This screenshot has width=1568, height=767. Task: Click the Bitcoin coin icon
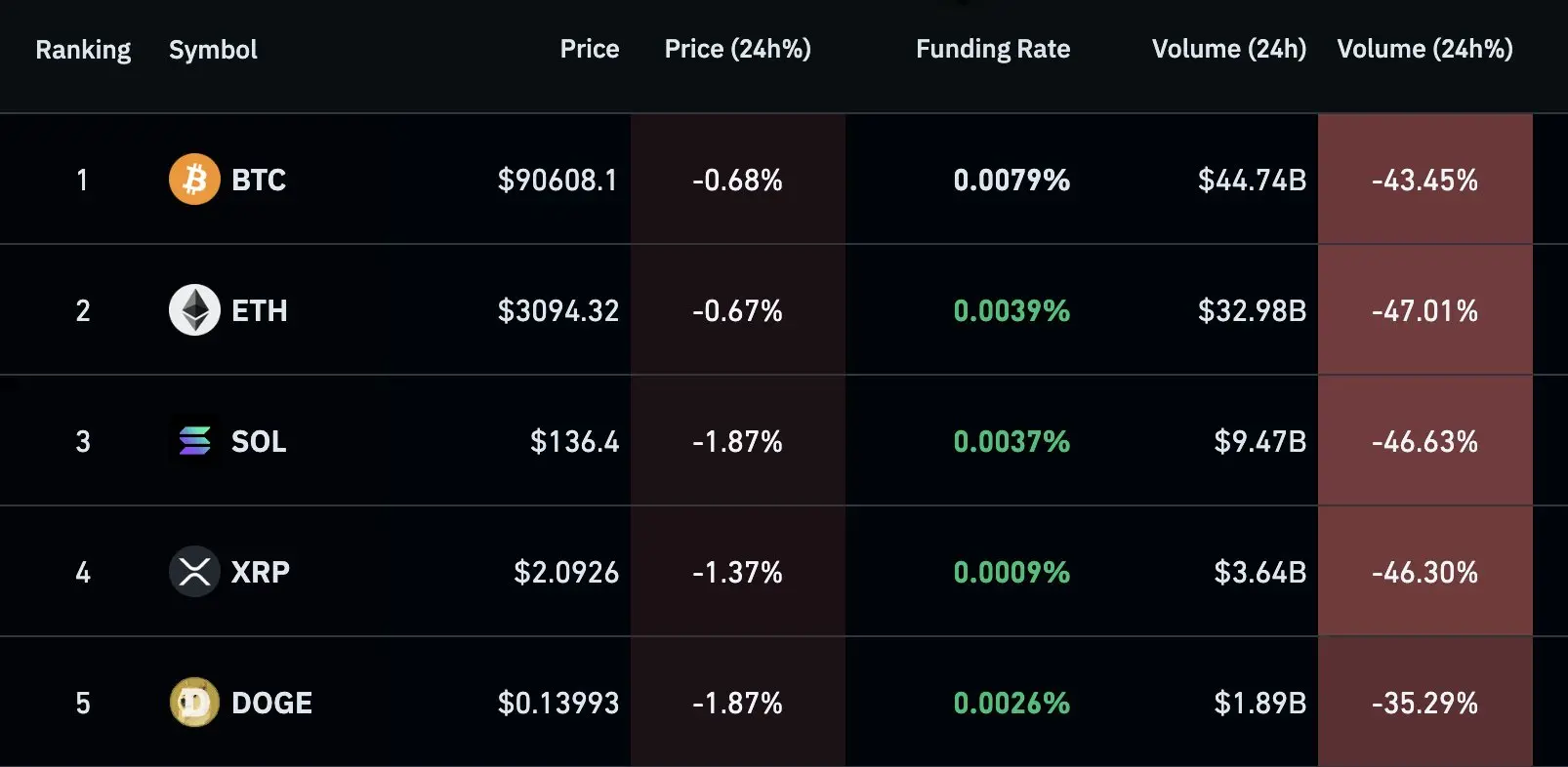(194, 180)
